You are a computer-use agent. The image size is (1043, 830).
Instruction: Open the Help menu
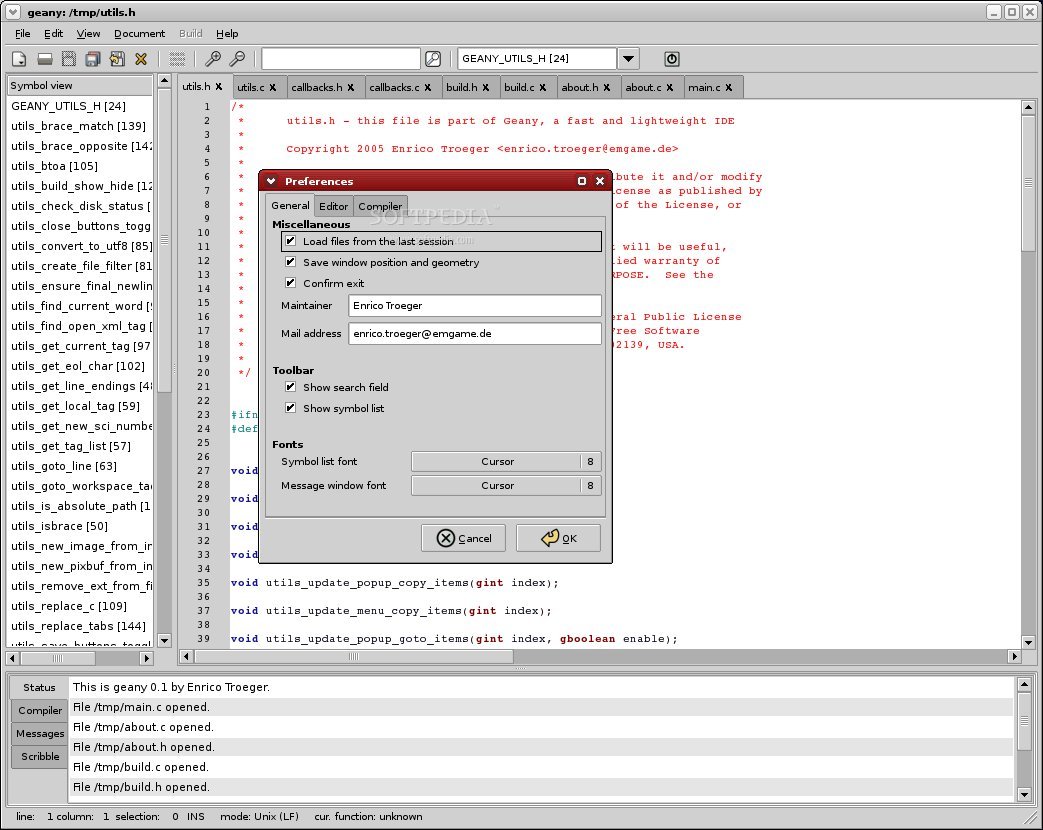tap(227, 33)
